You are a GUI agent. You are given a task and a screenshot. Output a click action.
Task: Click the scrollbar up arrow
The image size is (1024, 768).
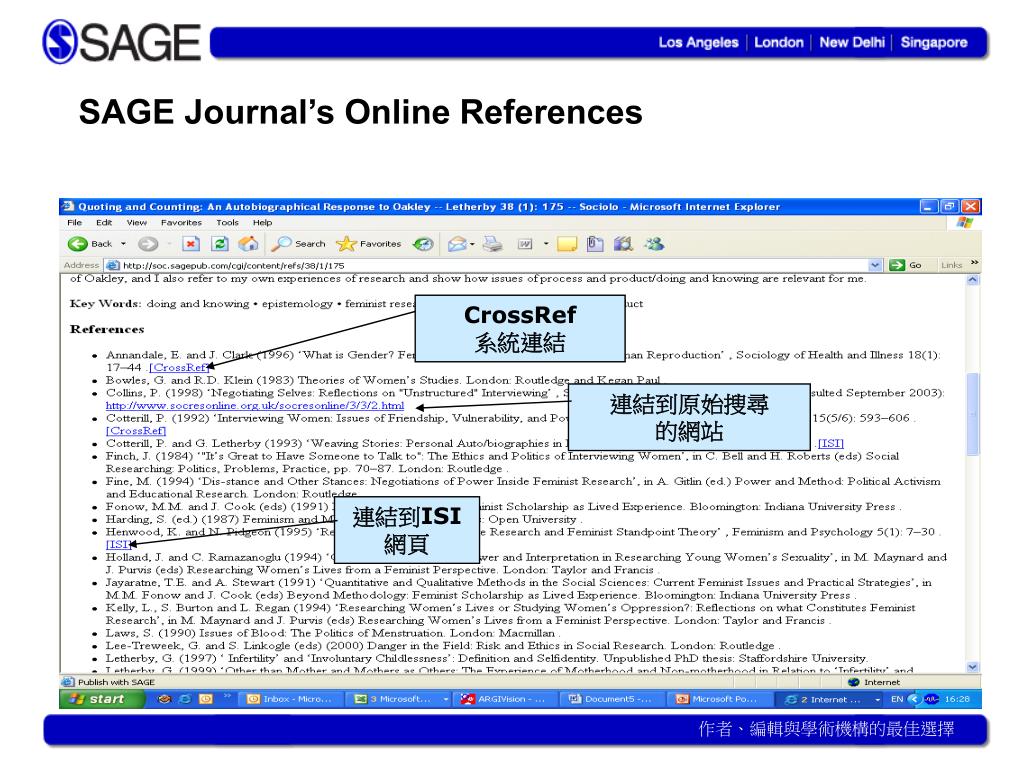972,280
